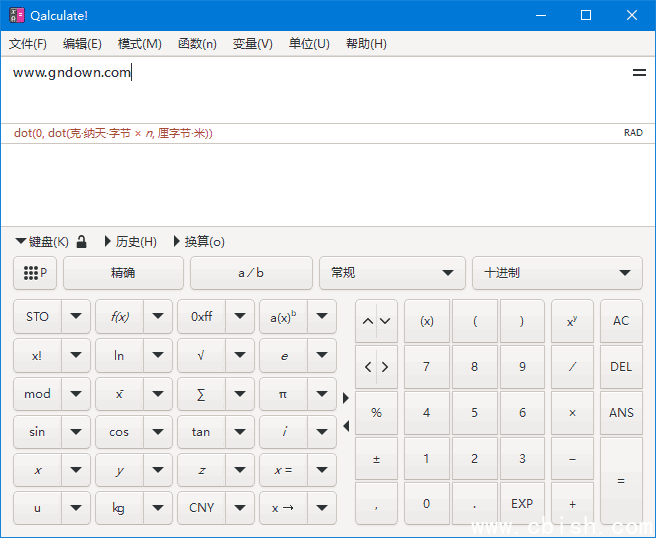The width and height of the screenshot is (656, 538).
Task: Toggle the 精确 exact mode button
Action: click(x=123, y=273)
